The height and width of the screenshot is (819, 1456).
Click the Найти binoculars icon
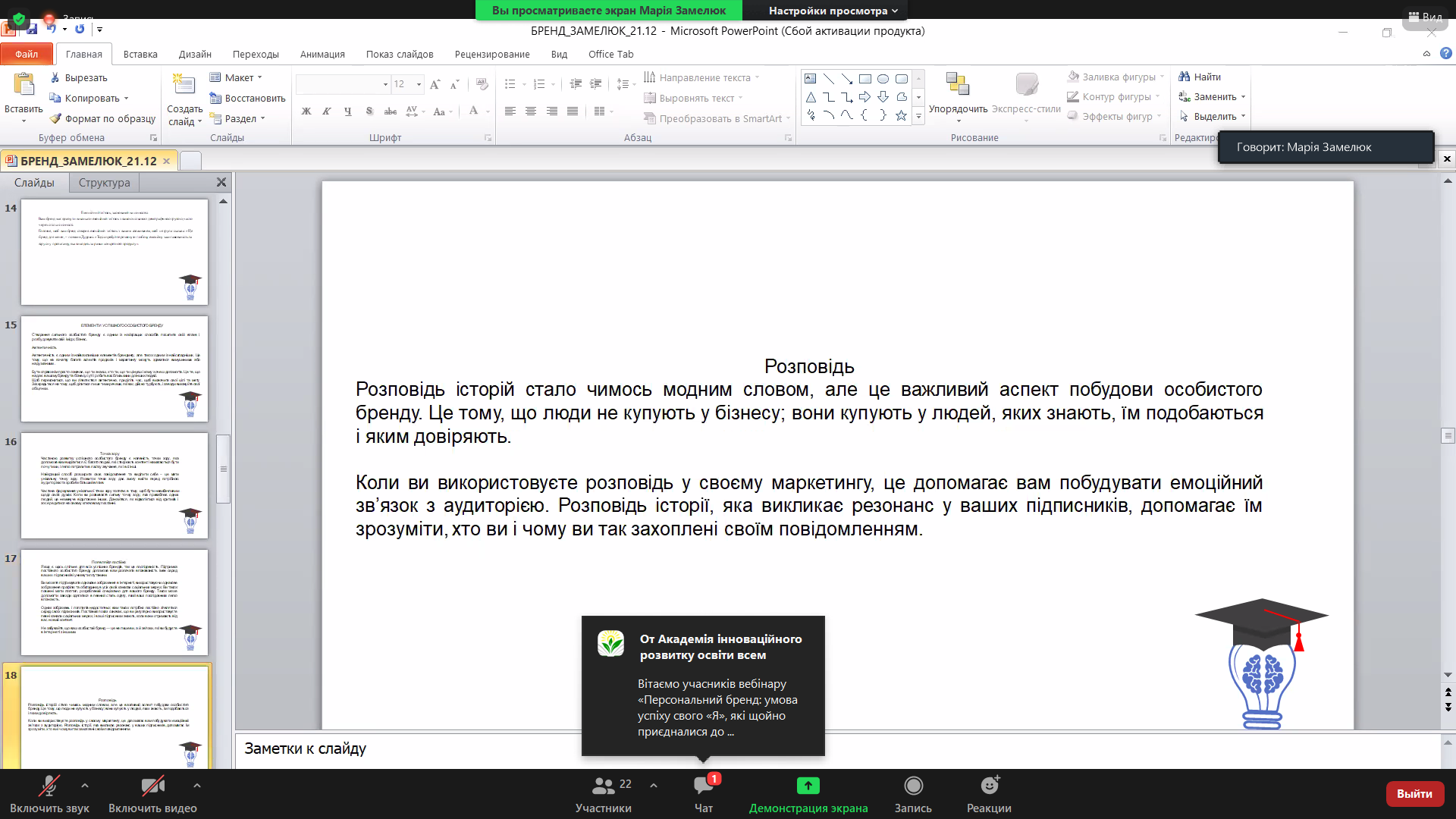tap(1185, 77)
